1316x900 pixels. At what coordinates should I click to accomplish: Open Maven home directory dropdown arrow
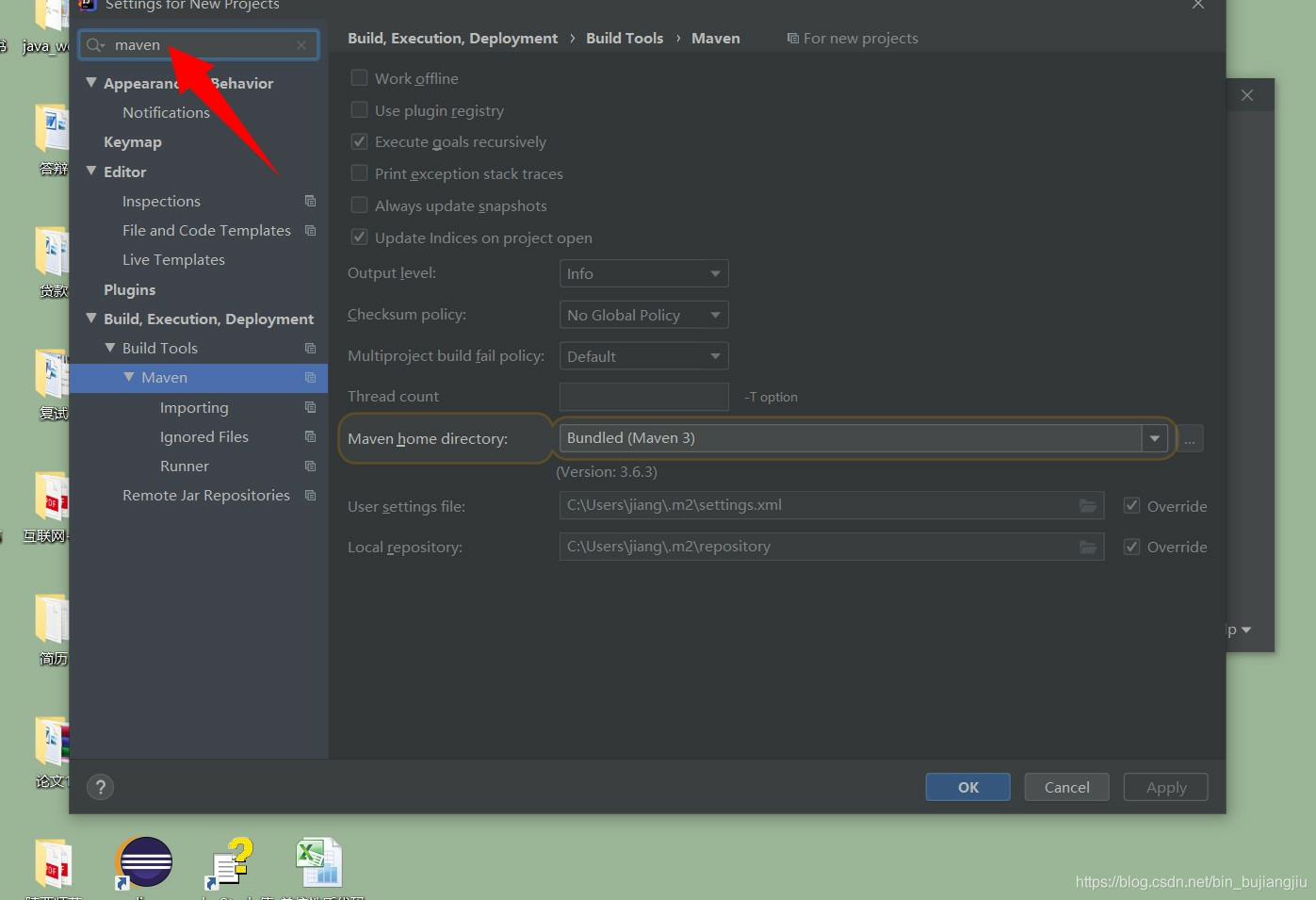coord(1154,438)
